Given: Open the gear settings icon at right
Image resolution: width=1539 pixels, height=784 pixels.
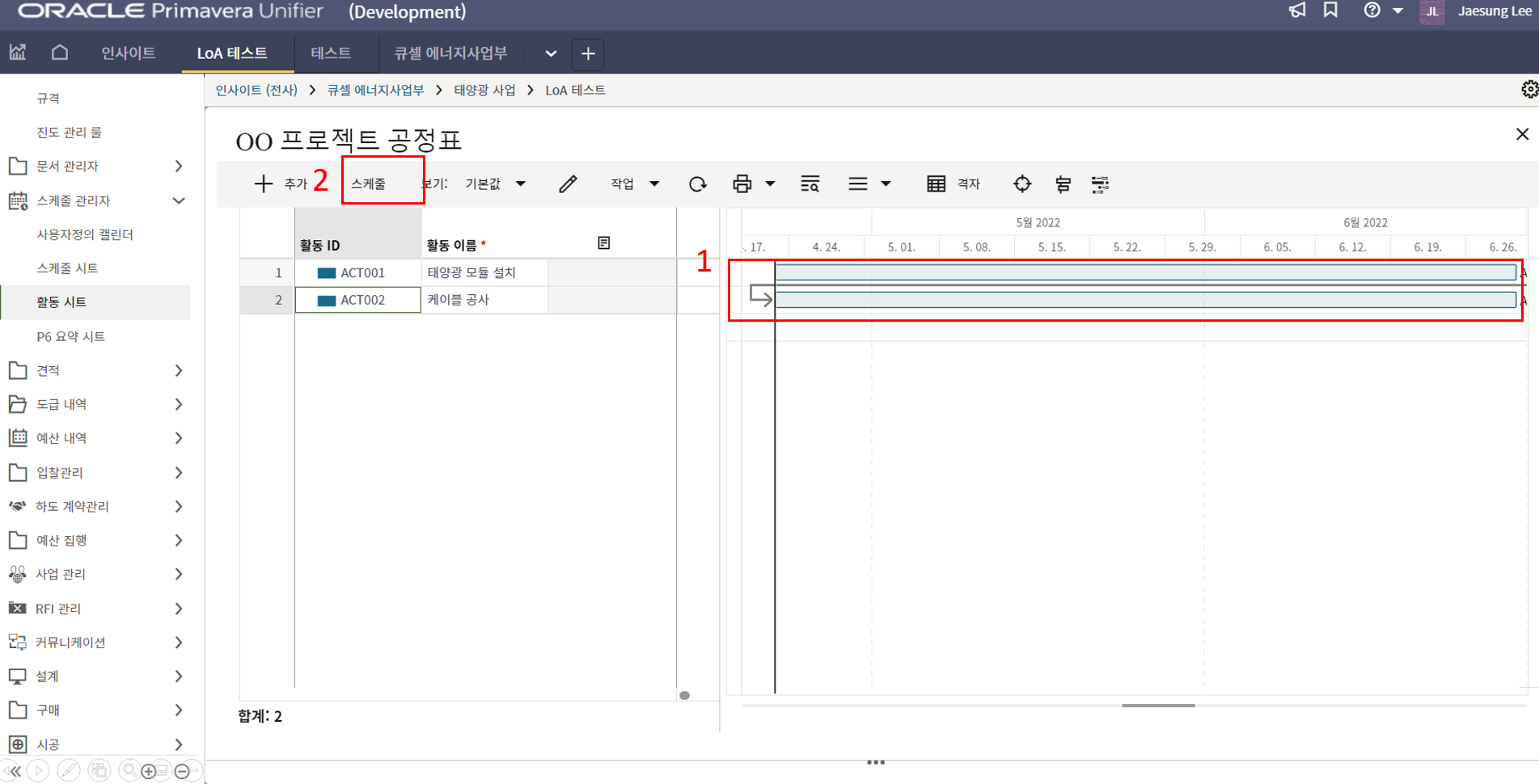Looking at the screenshot, I should [x=1528, y=90].
